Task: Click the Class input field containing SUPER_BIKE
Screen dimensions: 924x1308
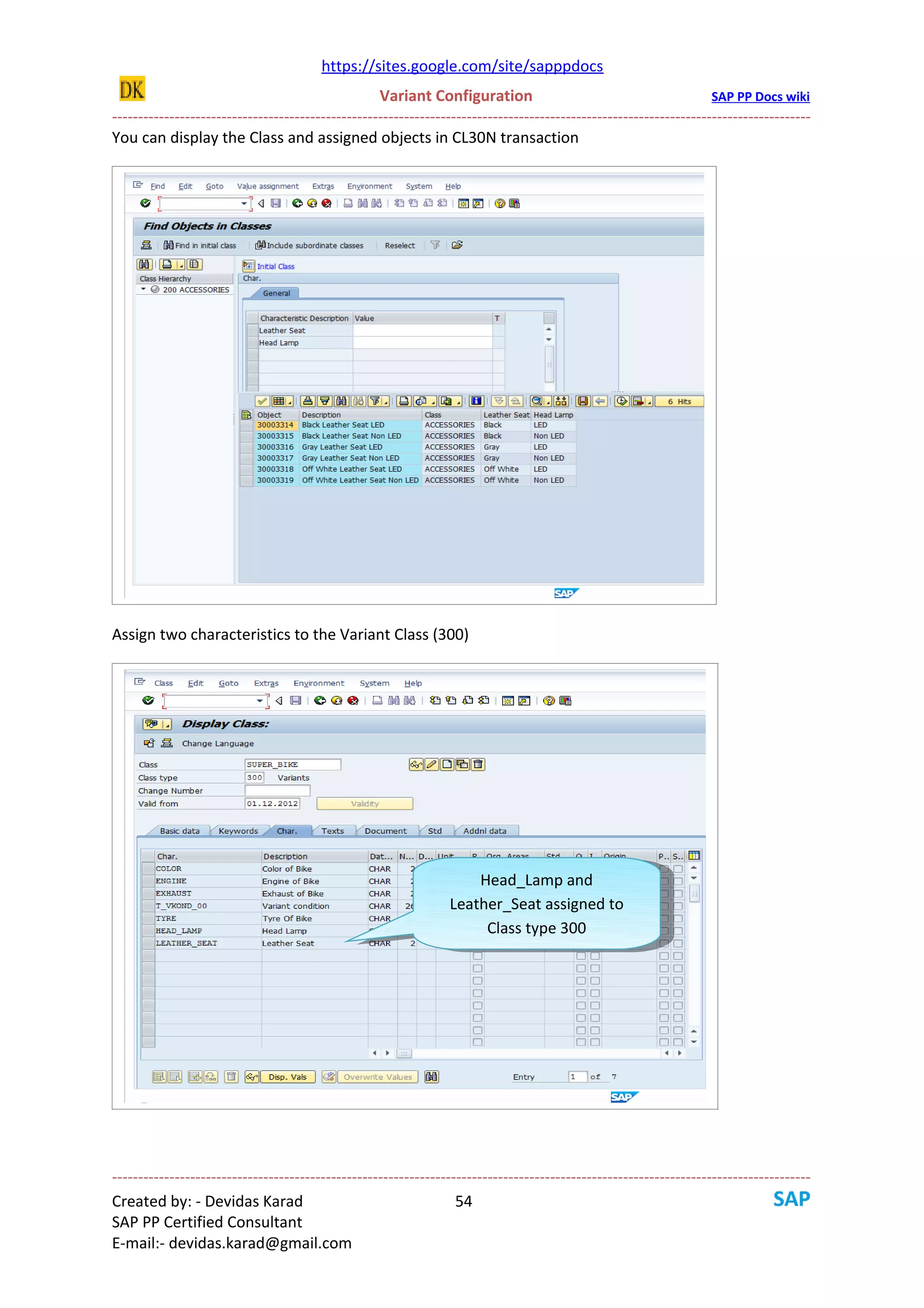Action: click(293, 765)
